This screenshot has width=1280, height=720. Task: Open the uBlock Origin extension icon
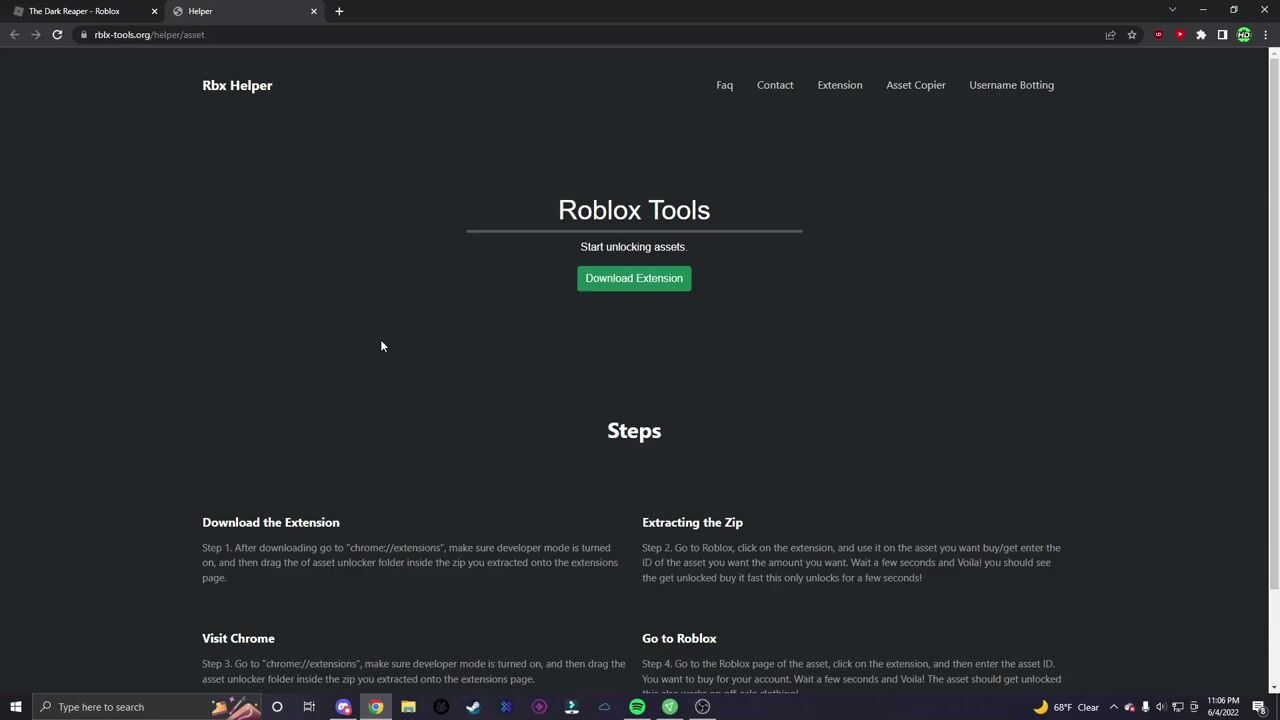point(1159,35)
